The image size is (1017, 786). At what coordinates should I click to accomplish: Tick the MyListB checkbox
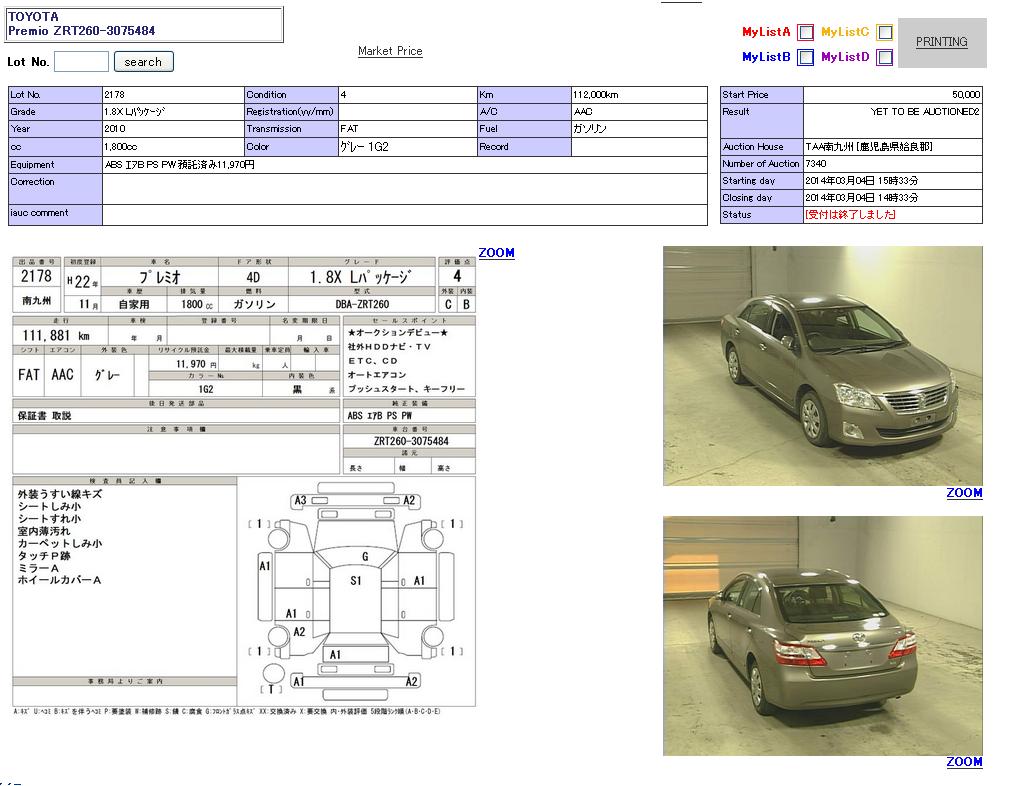805,58
